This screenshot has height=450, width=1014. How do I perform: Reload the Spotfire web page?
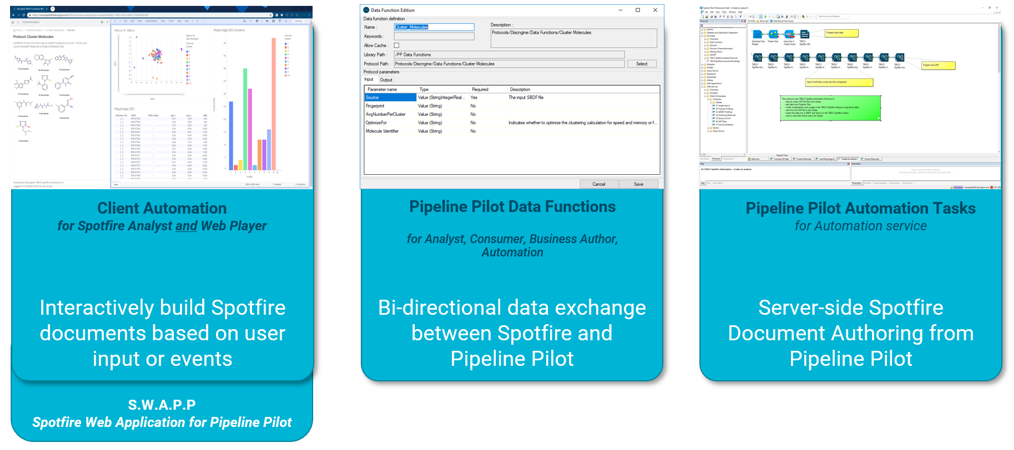tap(23, 15)
